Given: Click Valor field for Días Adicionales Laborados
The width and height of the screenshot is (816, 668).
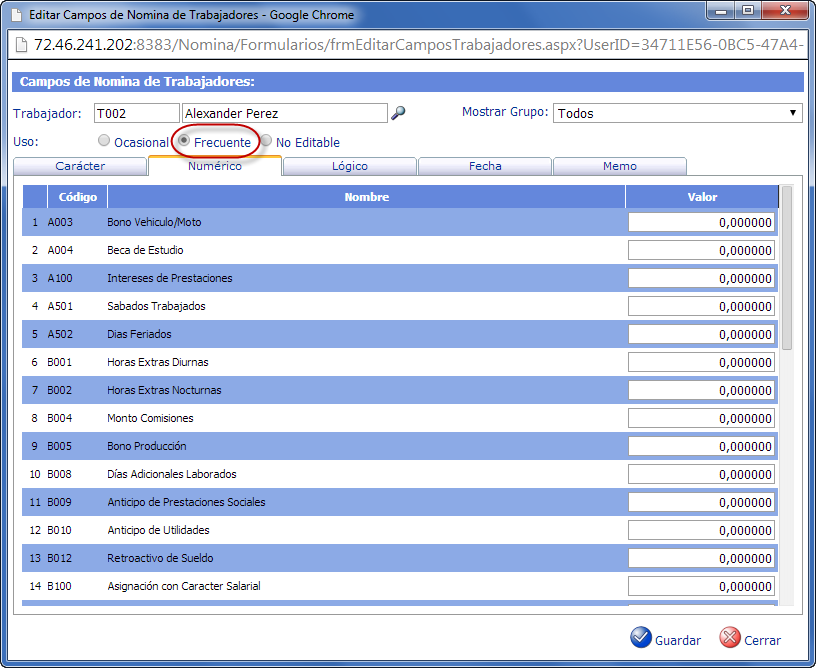Looking at the screenshot, I should click(x=701, y=474).
